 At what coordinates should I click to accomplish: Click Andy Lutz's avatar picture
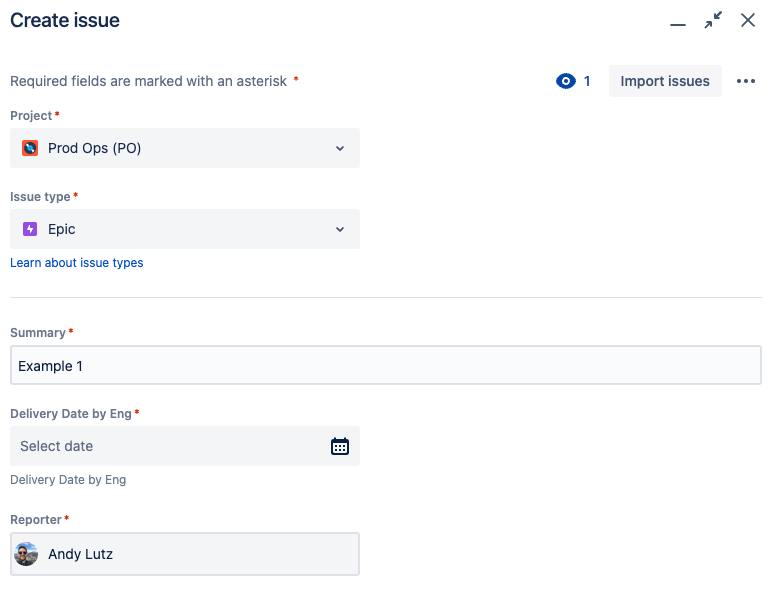(27, 554)
